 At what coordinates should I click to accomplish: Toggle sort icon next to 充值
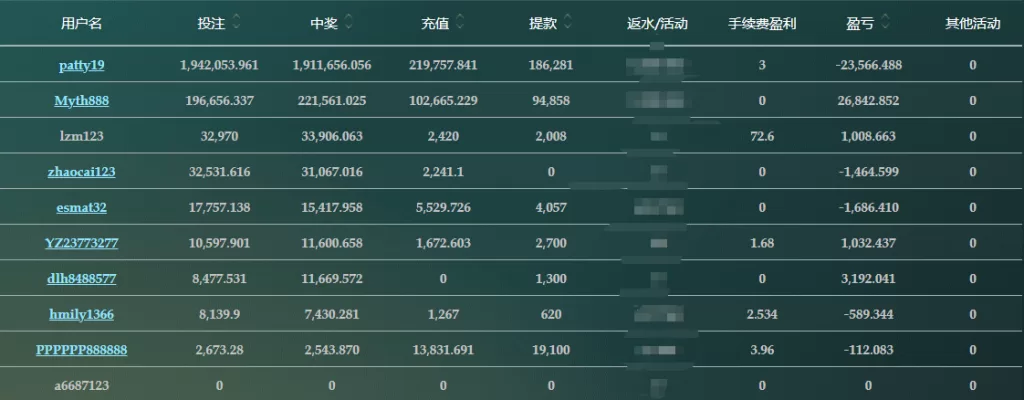[x=459, y=22]
